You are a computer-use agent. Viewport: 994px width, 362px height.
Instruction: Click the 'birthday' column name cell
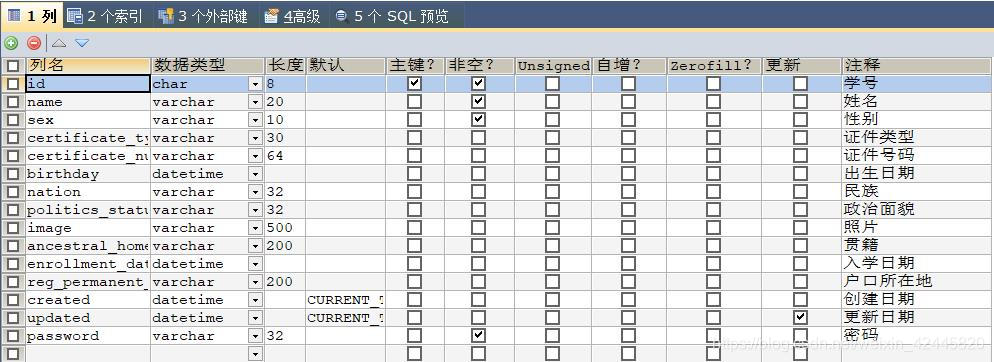click(87, 174)
